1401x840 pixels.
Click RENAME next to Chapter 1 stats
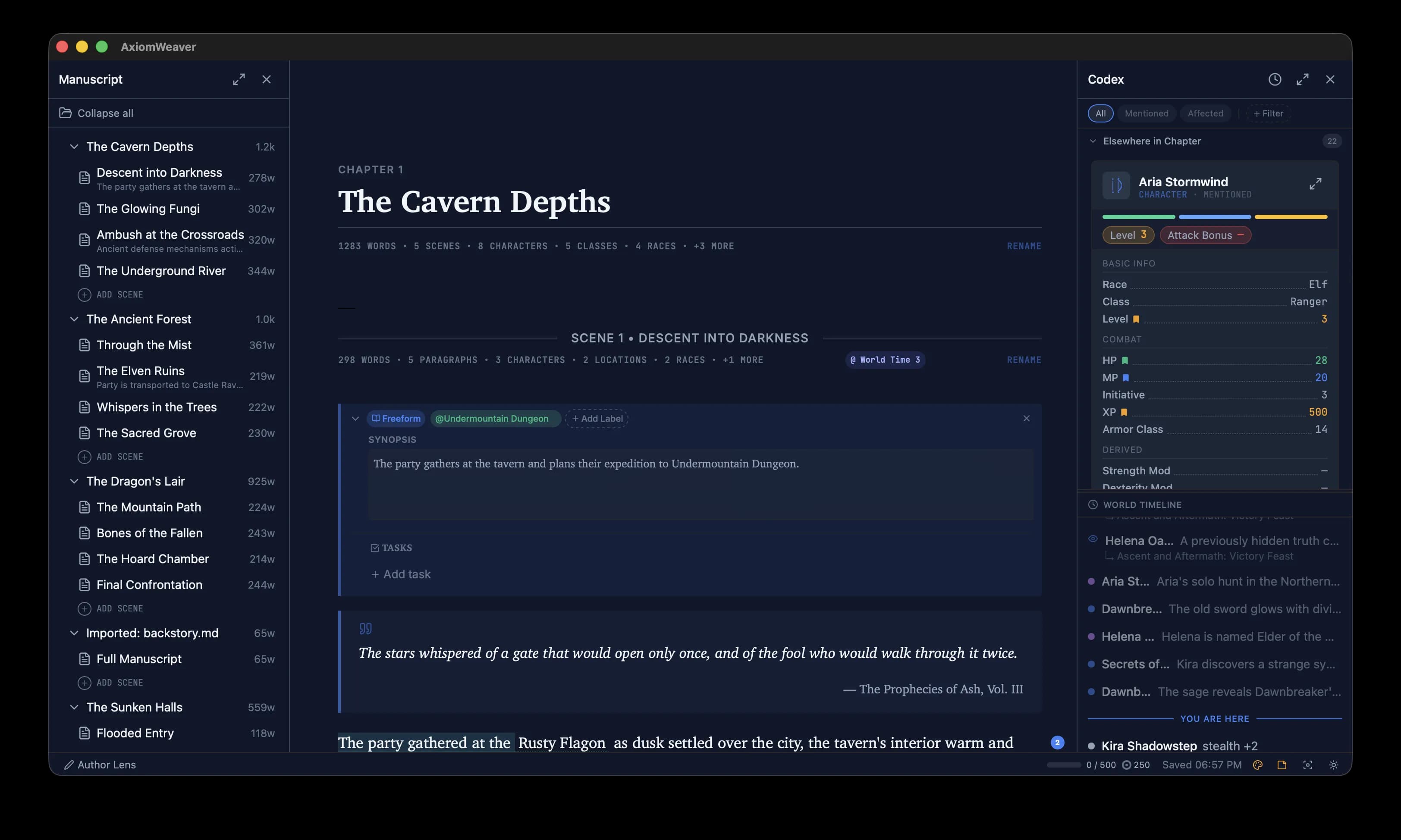(1024, 246)
